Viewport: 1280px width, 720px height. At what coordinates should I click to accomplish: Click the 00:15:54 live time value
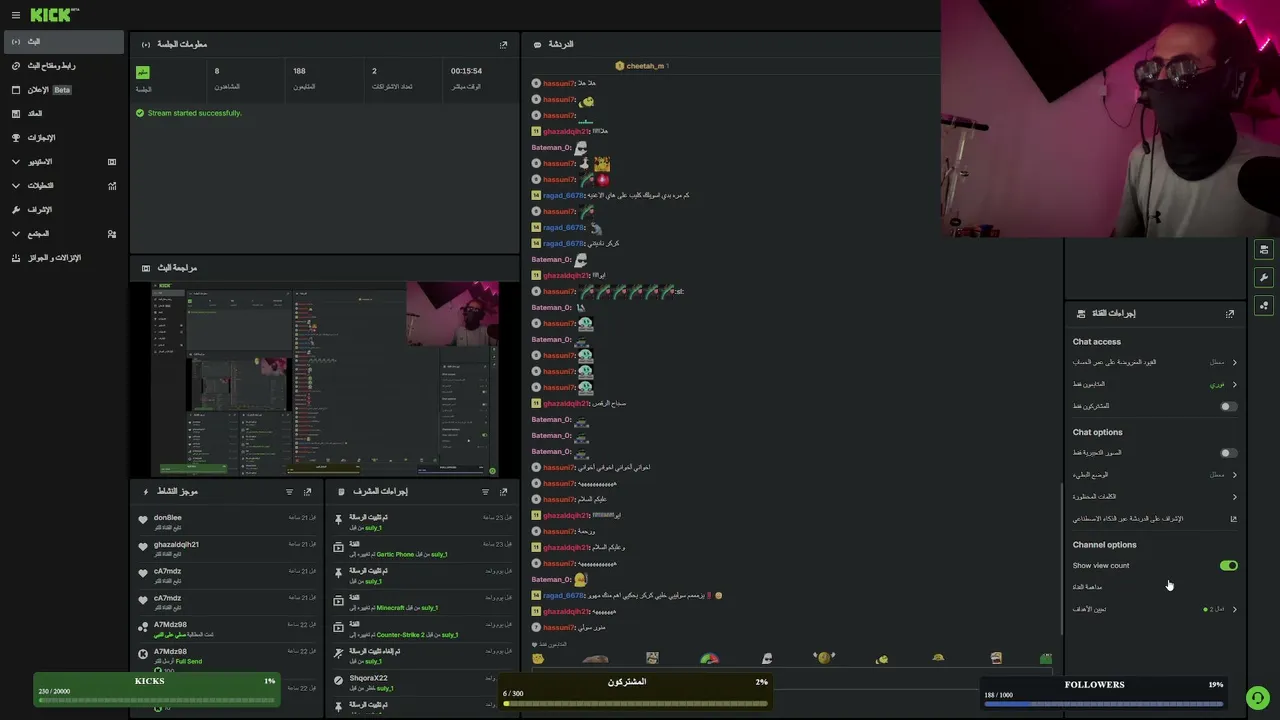pyautogui.click(x=466, y=71)
